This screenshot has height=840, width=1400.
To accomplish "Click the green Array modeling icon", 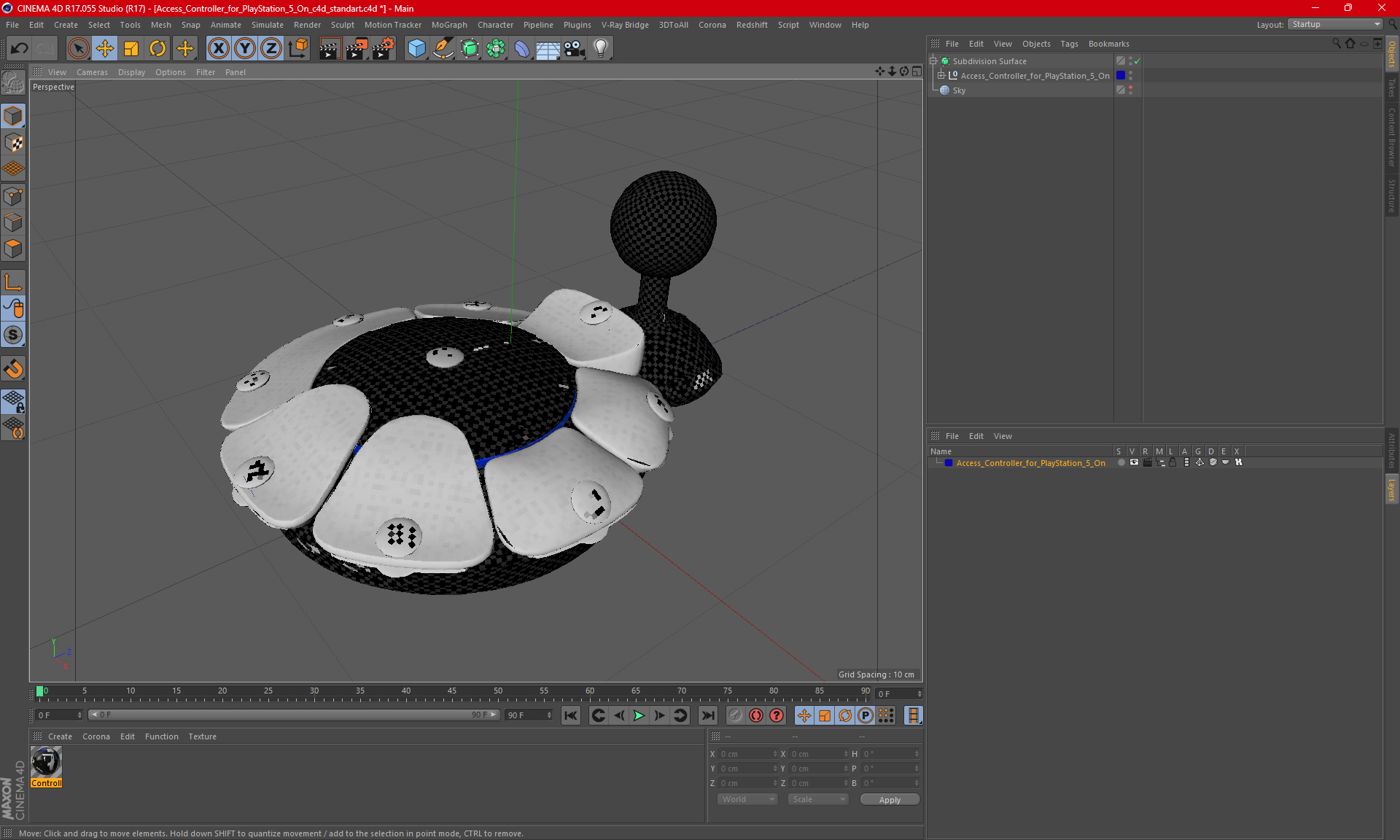I will [x=496, y=49].
